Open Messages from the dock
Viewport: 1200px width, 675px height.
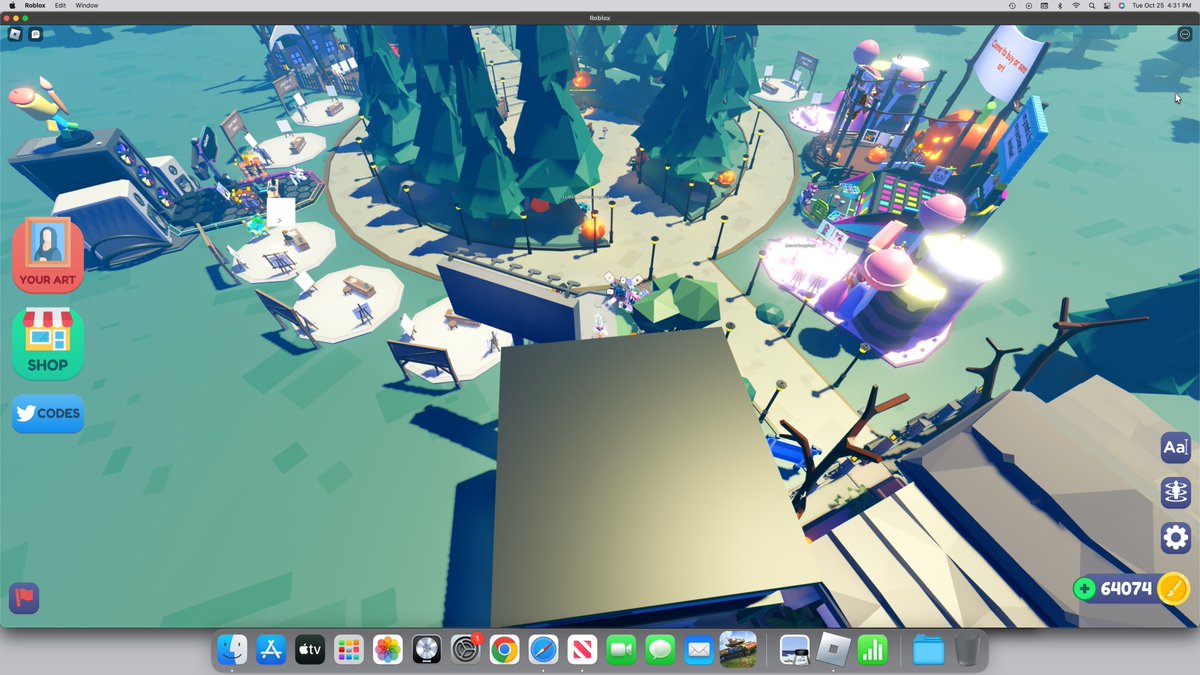tap(660, 650)
